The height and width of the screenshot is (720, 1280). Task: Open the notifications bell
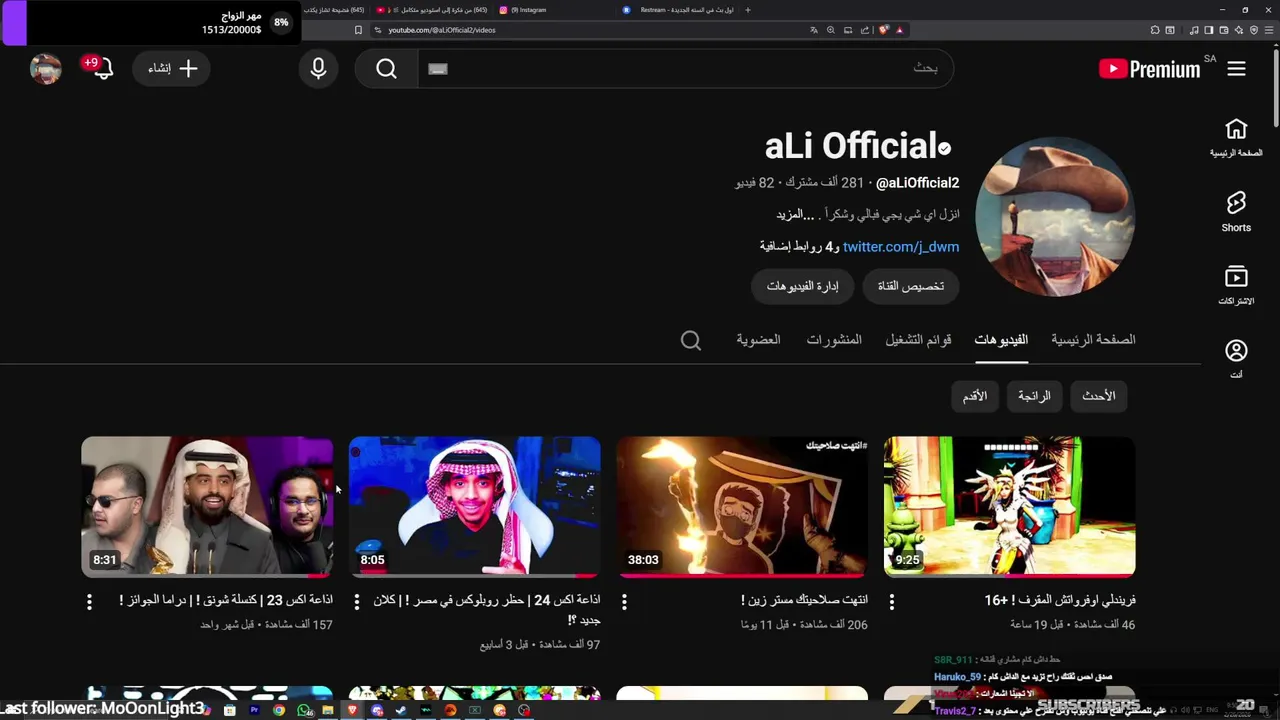[x=102, y=69]
